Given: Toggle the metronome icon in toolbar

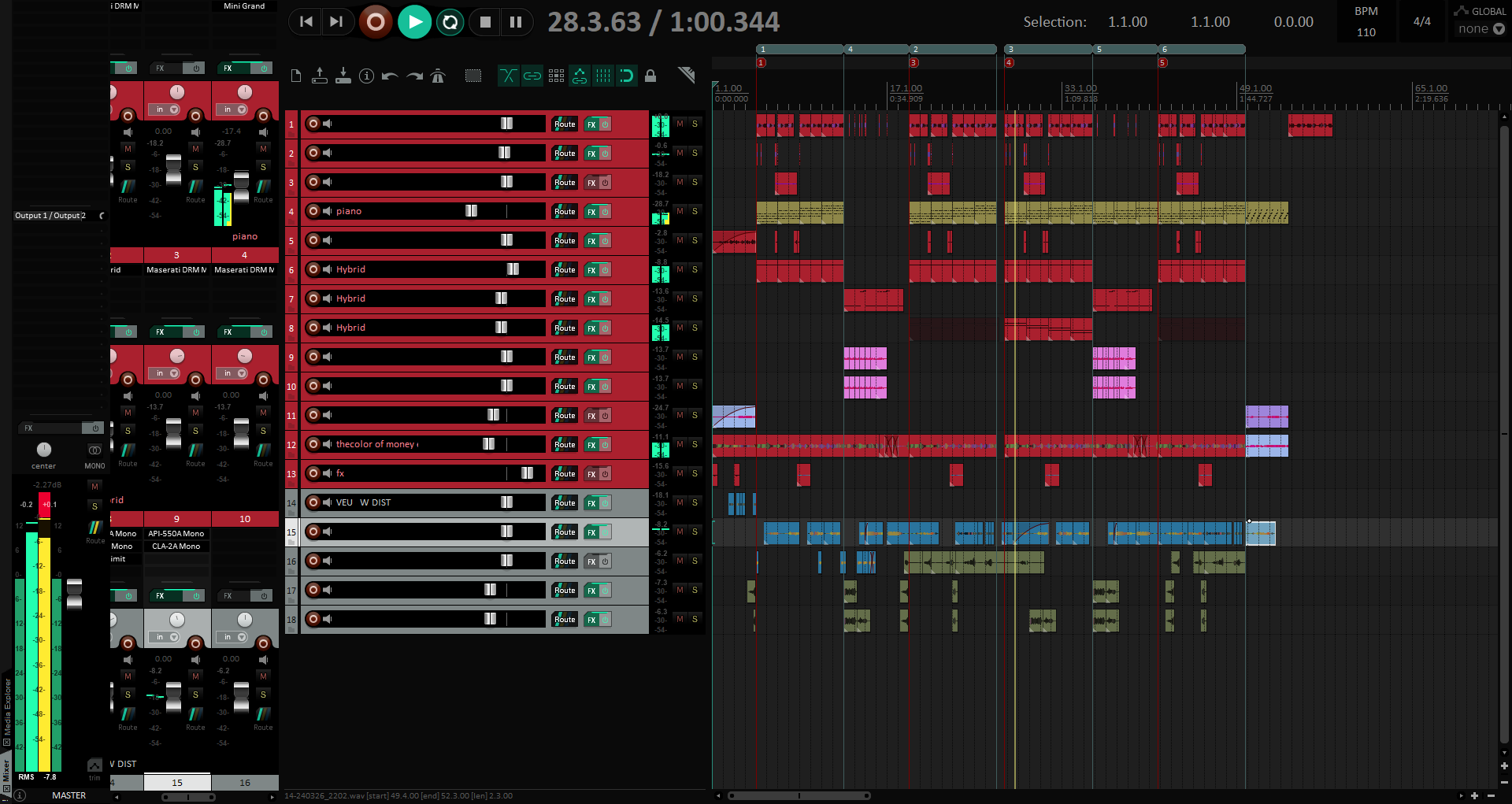Looking at the screenshot, I should point(439,76).
